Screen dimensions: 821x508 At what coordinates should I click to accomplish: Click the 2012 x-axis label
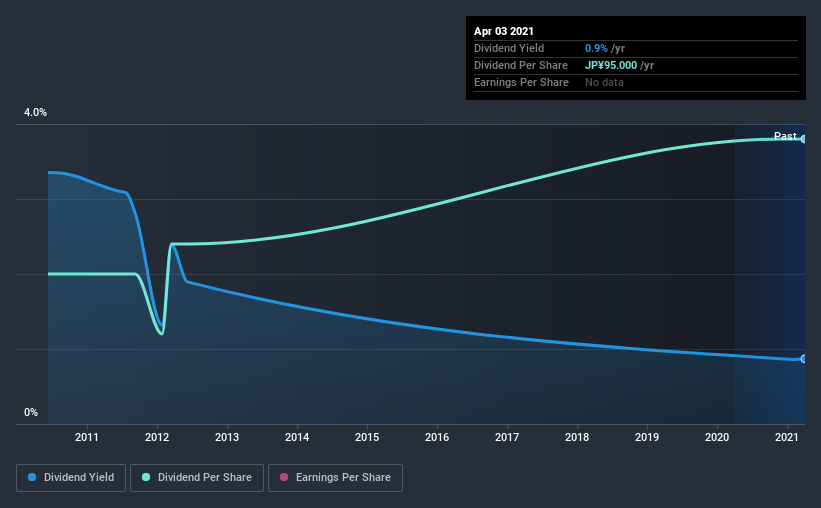click(157, 437)
